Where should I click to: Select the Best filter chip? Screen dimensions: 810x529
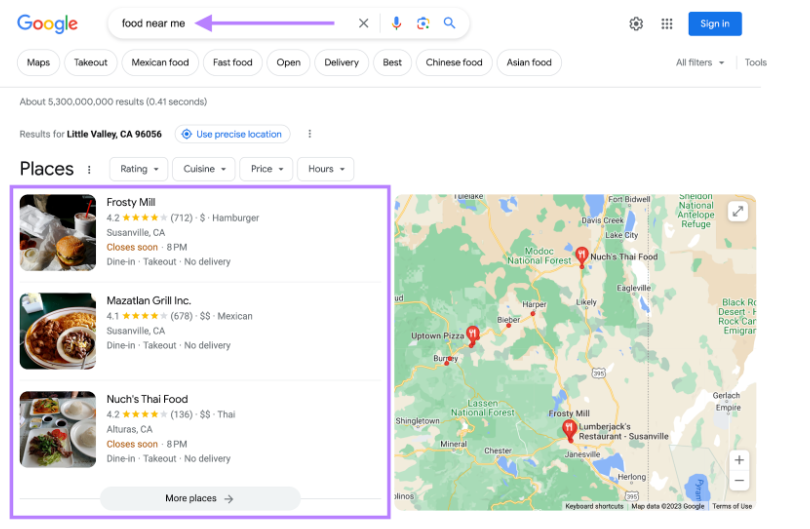392,63
